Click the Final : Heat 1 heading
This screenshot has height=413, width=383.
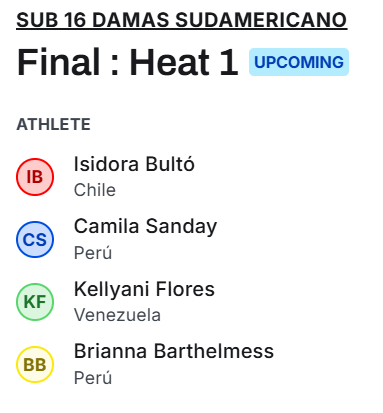coord(127,62)
